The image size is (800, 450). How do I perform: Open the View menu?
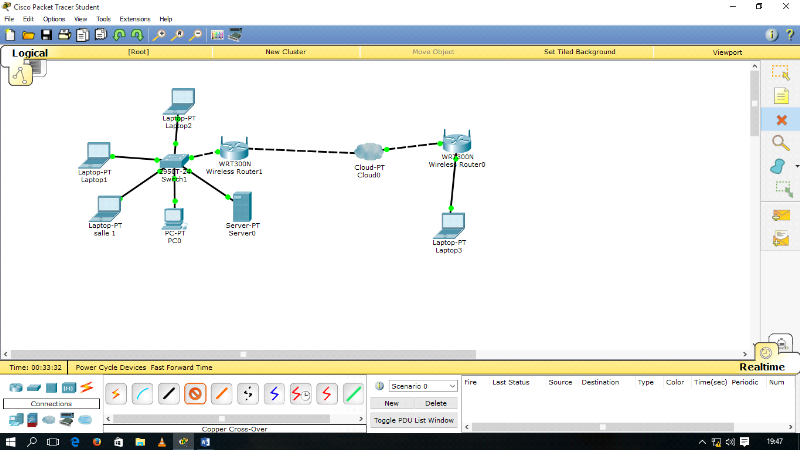click(x=81, y=19)
